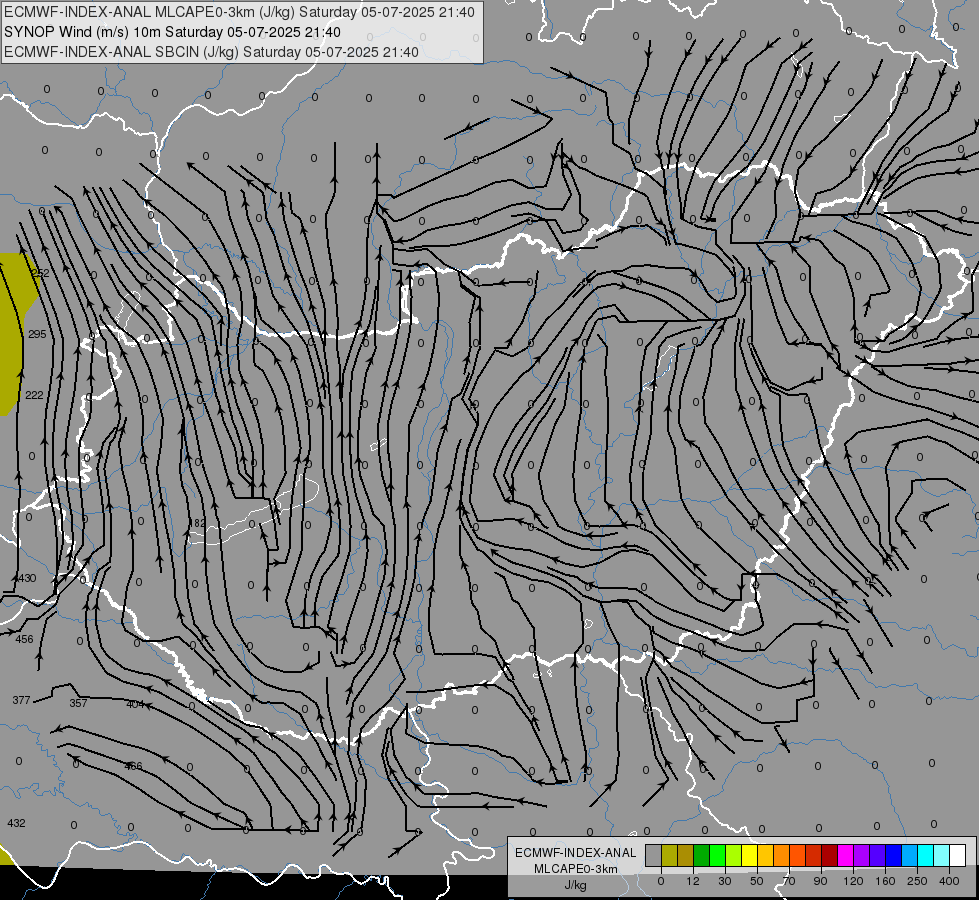
Task: Click the legend scale value 50
Action: point(757,882)
